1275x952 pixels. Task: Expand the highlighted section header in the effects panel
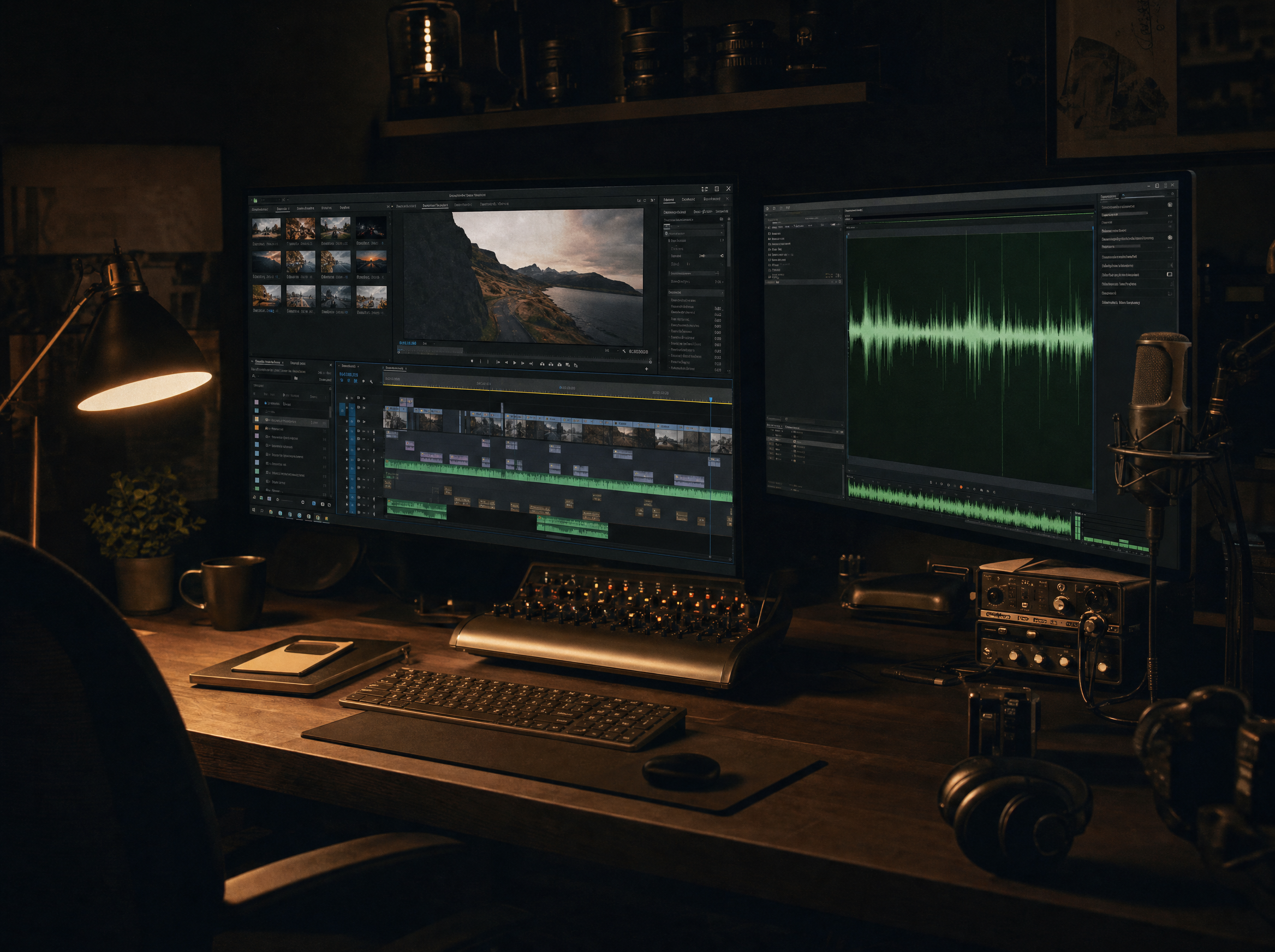point(696,293)
